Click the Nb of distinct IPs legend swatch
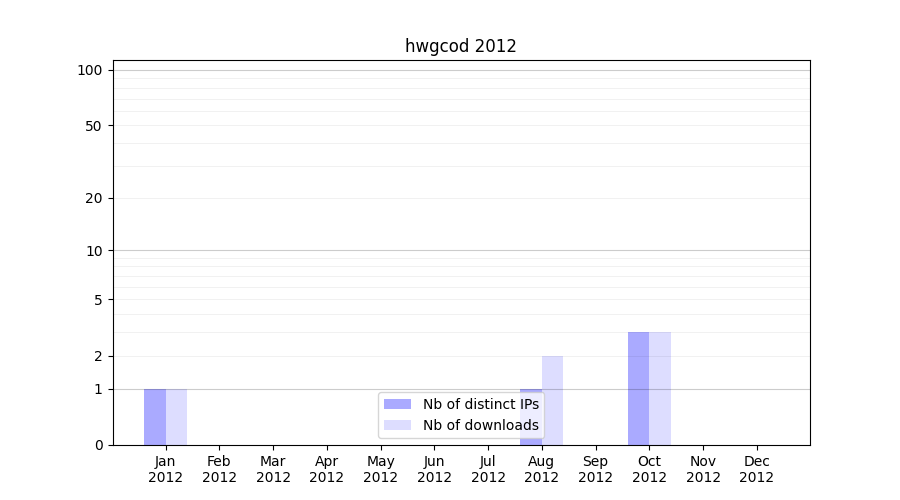 point(397,404)
